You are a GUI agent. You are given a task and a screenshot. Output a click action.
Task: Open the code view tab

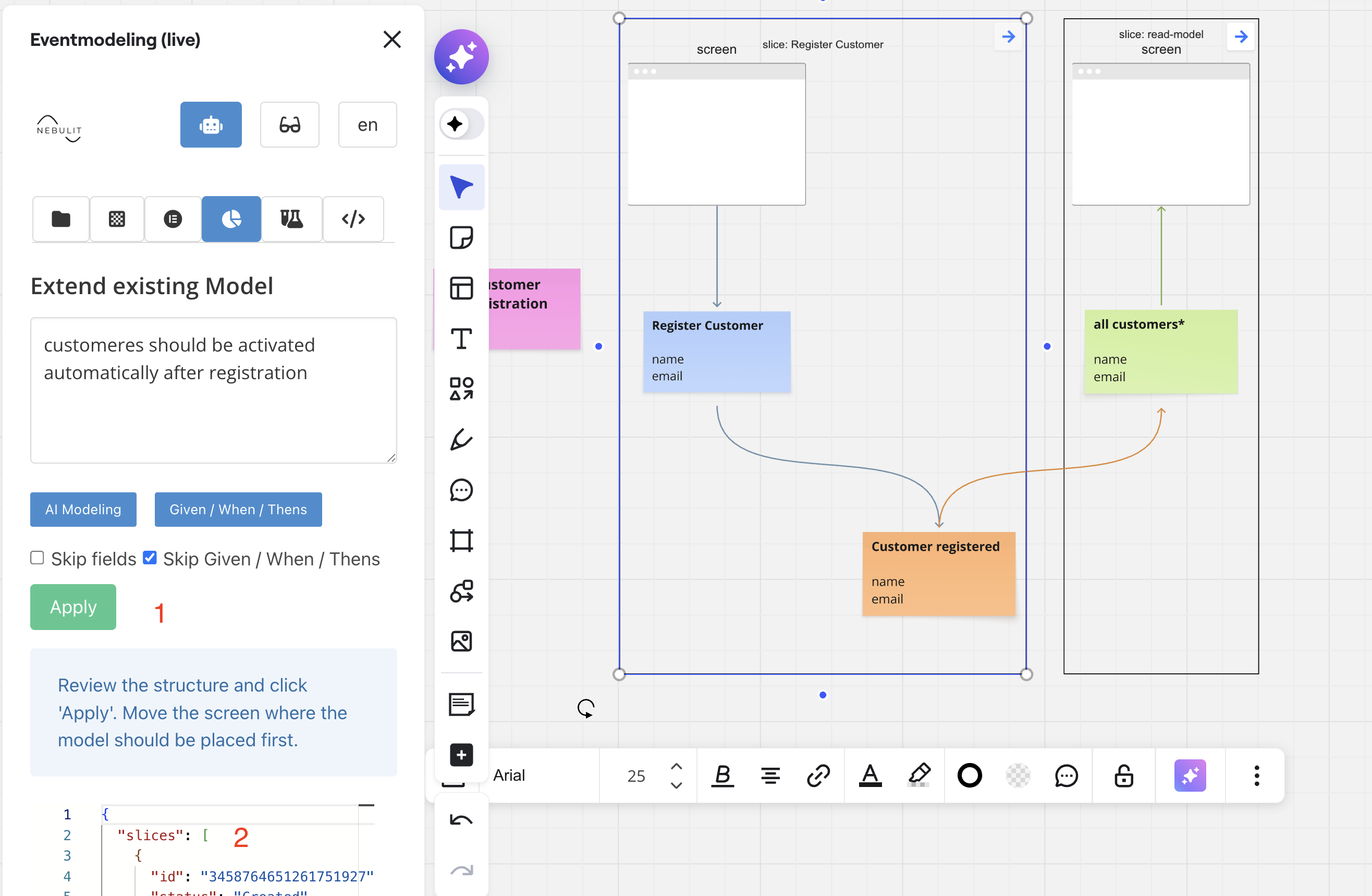tap(353, 219)
